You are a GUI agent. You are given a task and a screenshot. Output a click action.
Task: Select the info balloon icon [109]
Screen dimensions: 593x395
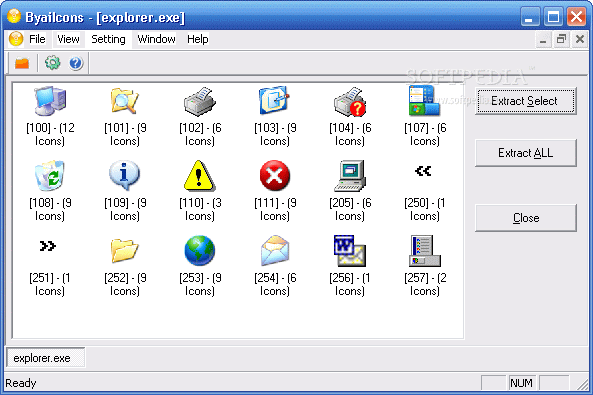[124, 175]
